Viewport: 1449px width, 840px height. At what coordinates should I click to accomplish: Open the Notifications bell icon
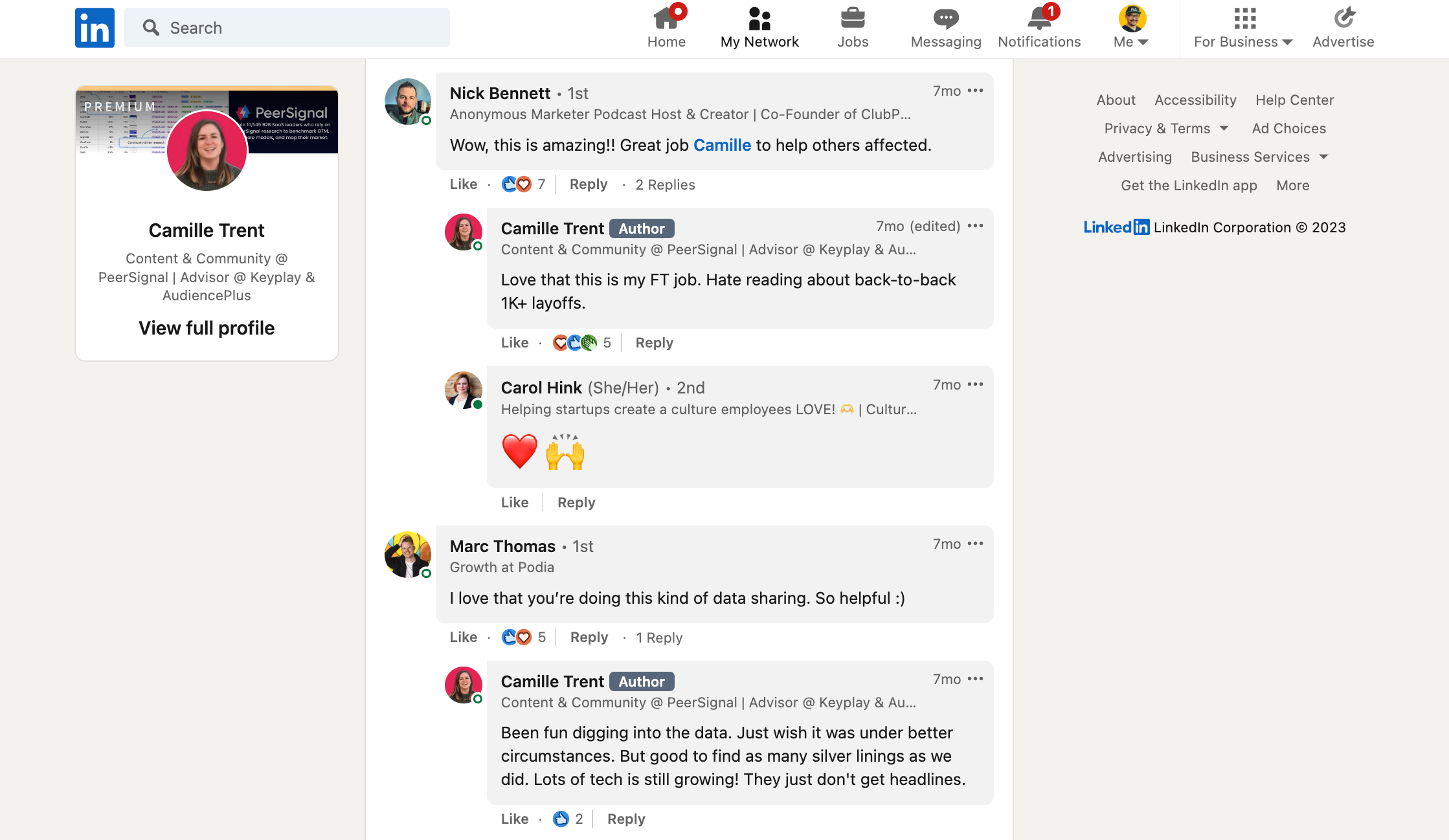point(1039,19)
